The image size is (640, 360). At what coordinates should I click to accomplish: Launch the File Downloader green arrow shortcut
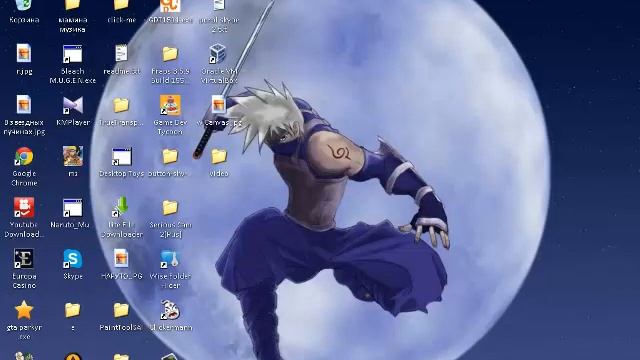tap(121, 207)
